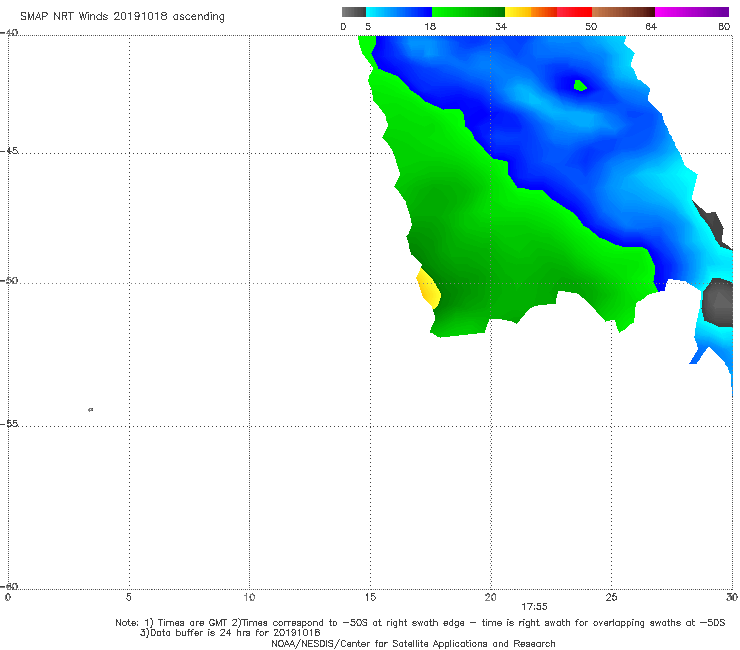This screenshot has width=740, height=650.
Task: Click the title 'SMAP NRT Winds 20191018 ascending'
Action: point(122,16)
